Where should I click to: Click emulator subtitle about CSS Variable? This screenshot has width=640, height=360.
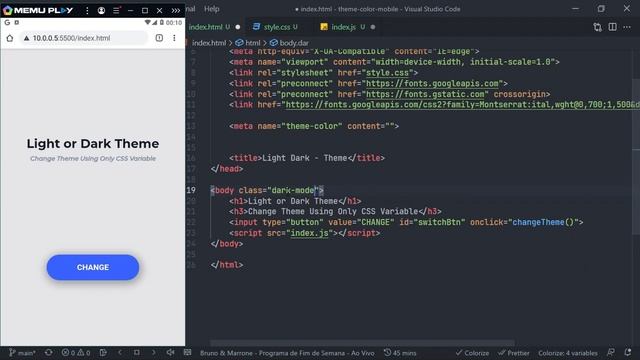(x=93, y=158)
